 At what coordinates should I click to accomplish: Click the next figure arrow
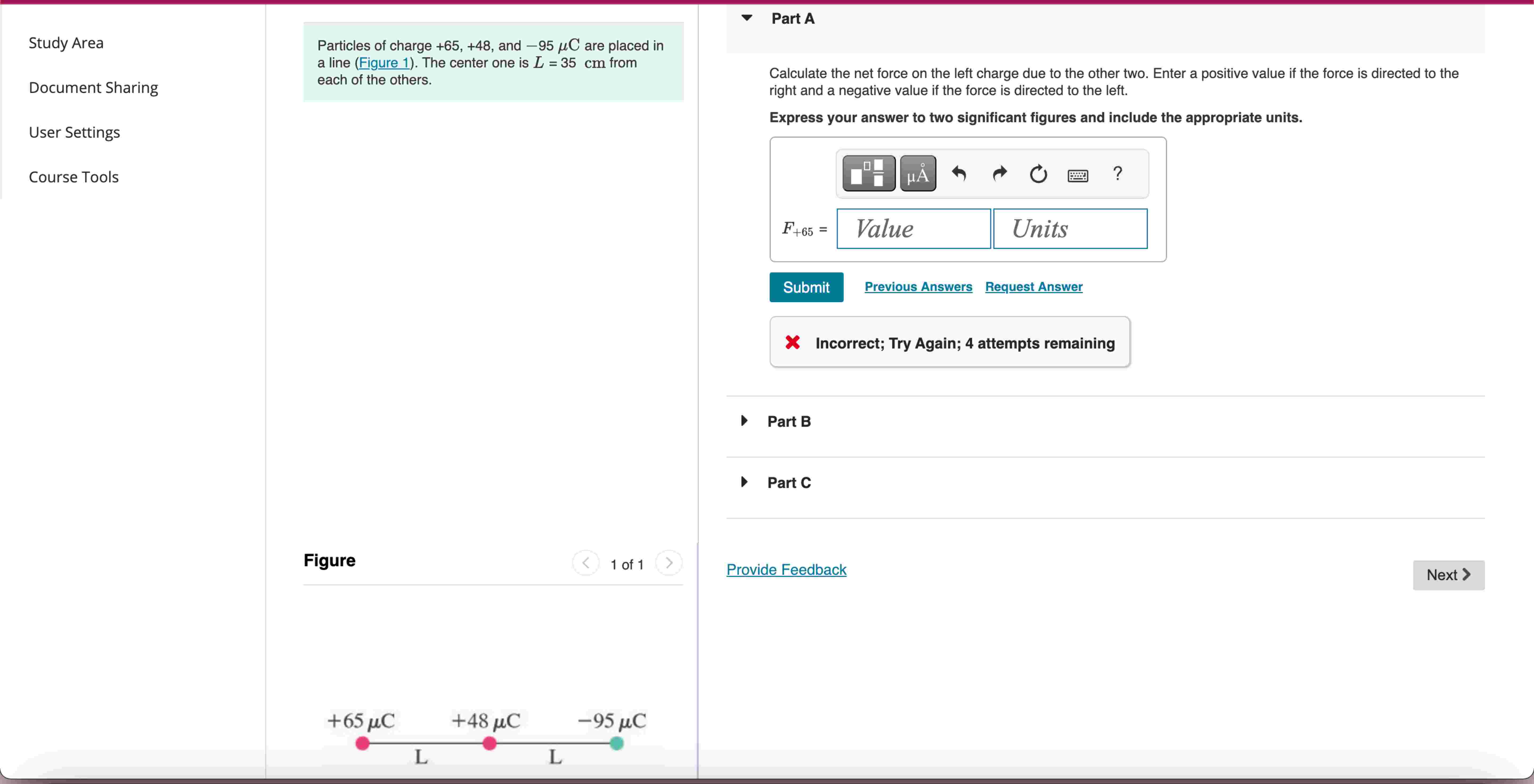[669, 563]
